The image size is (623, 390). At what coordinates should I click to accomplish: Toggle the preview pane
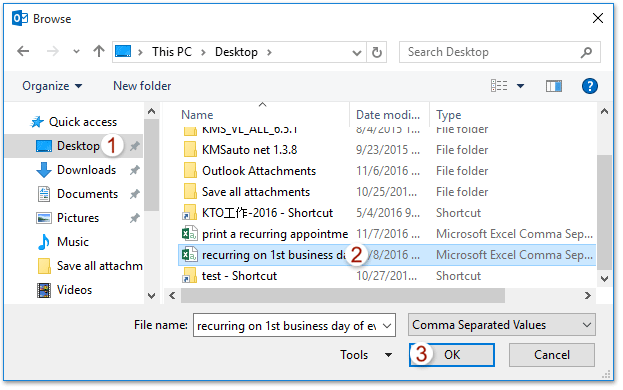click(x=554, y=86)
